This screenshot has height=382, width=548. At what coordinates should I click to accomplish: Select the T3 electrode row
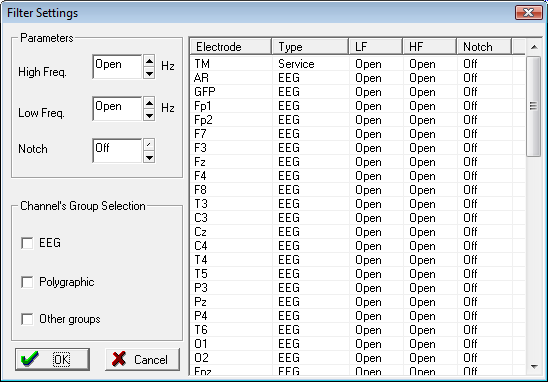[358, 204]
